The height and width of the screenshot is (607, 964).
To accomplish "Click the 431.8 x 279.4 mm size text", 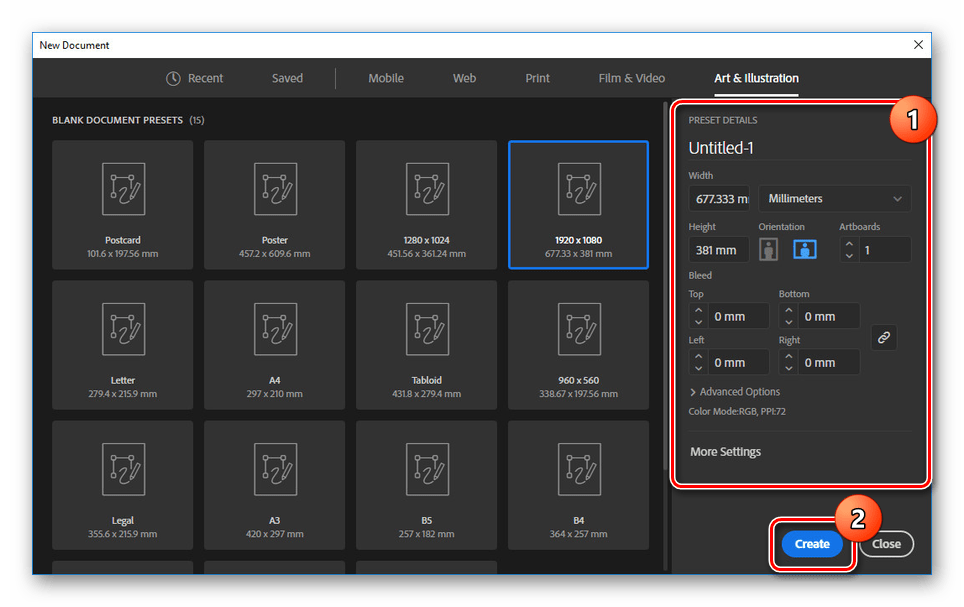I will pyautogui.click(x=427, y=394).
